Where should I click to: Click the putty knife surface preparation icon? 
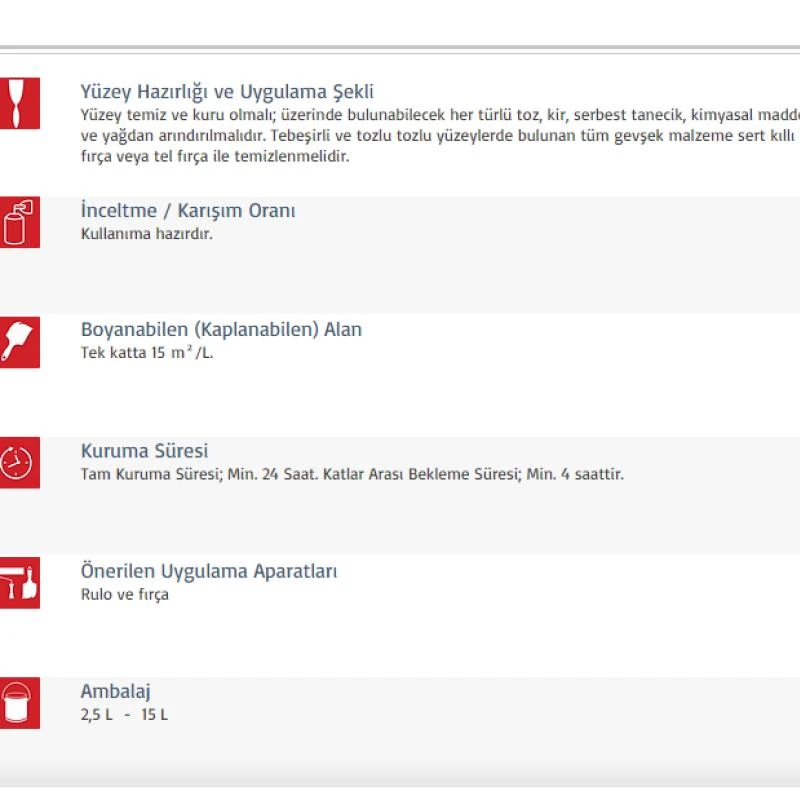[19, 102]
